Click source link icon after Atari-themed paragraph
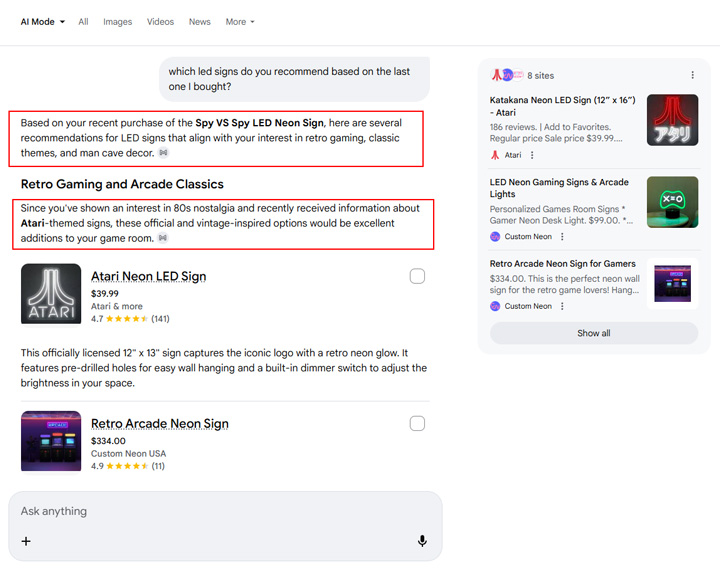This screenshot has width=720, height=571. pyautogui.click(x=163, y=238)
